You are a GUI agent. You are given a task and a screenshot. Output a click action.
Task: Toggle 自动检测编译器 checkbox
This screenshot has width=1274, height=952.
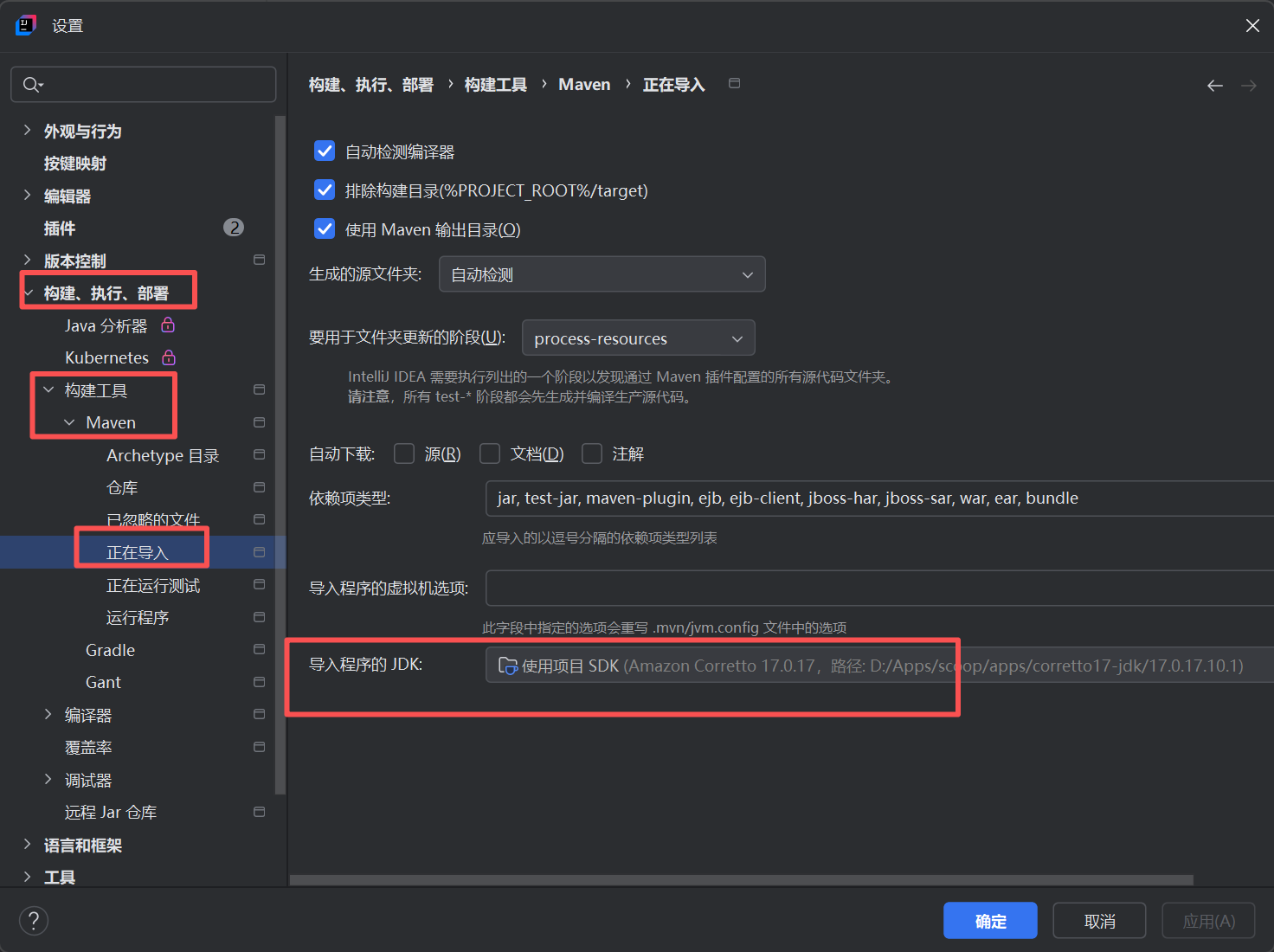pyautogui.click(x=325, y=151)
